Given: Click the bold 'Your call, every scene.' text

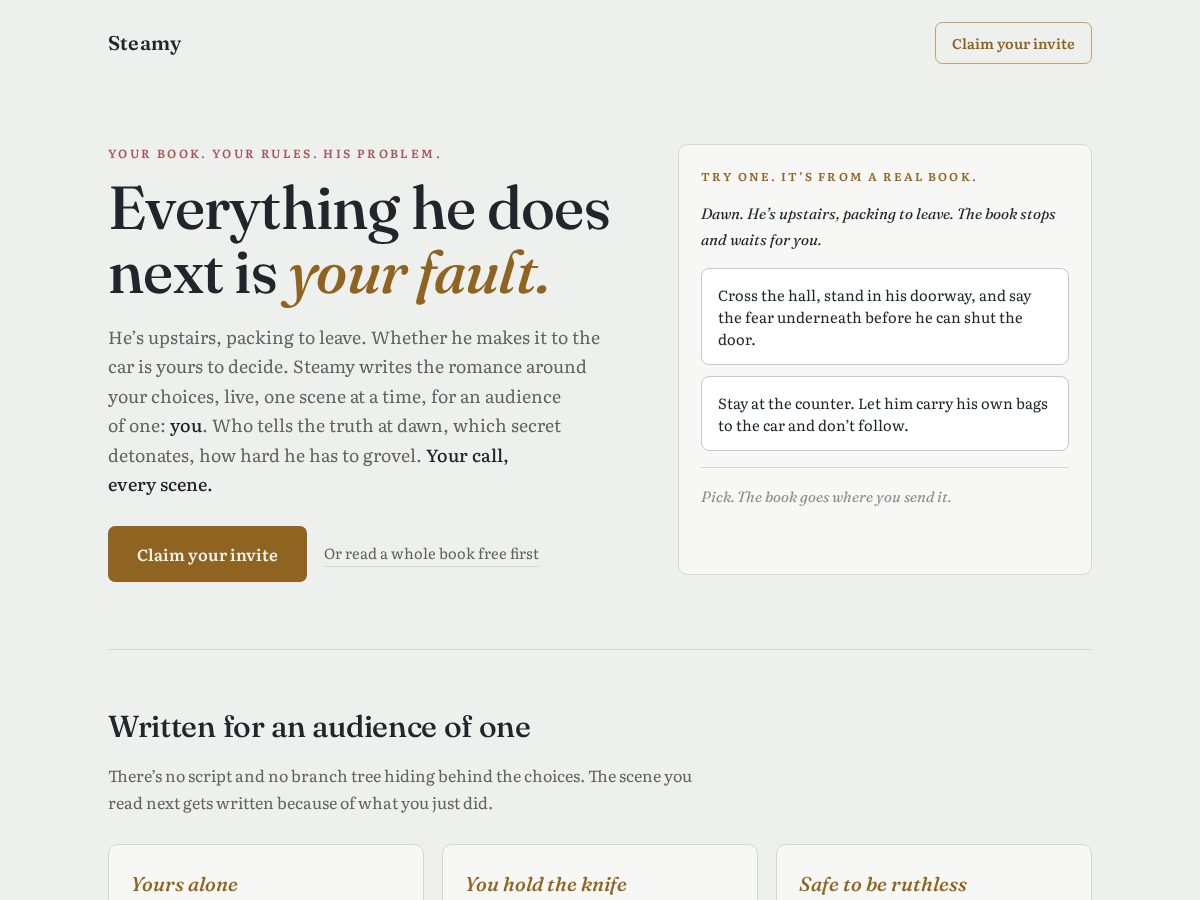Looking at the screenshot, I should (309, 470).
